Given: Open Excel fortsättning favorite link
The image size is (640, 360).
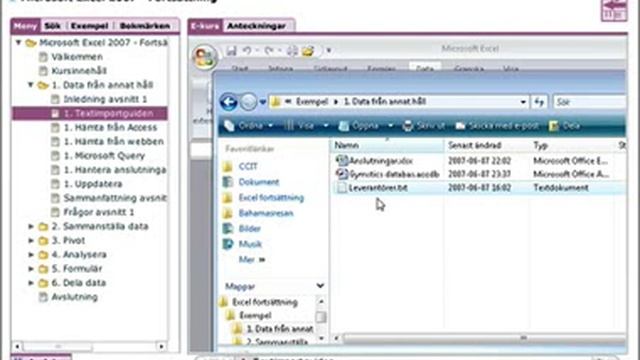Looking at the screenshot, I should [271, 198].
